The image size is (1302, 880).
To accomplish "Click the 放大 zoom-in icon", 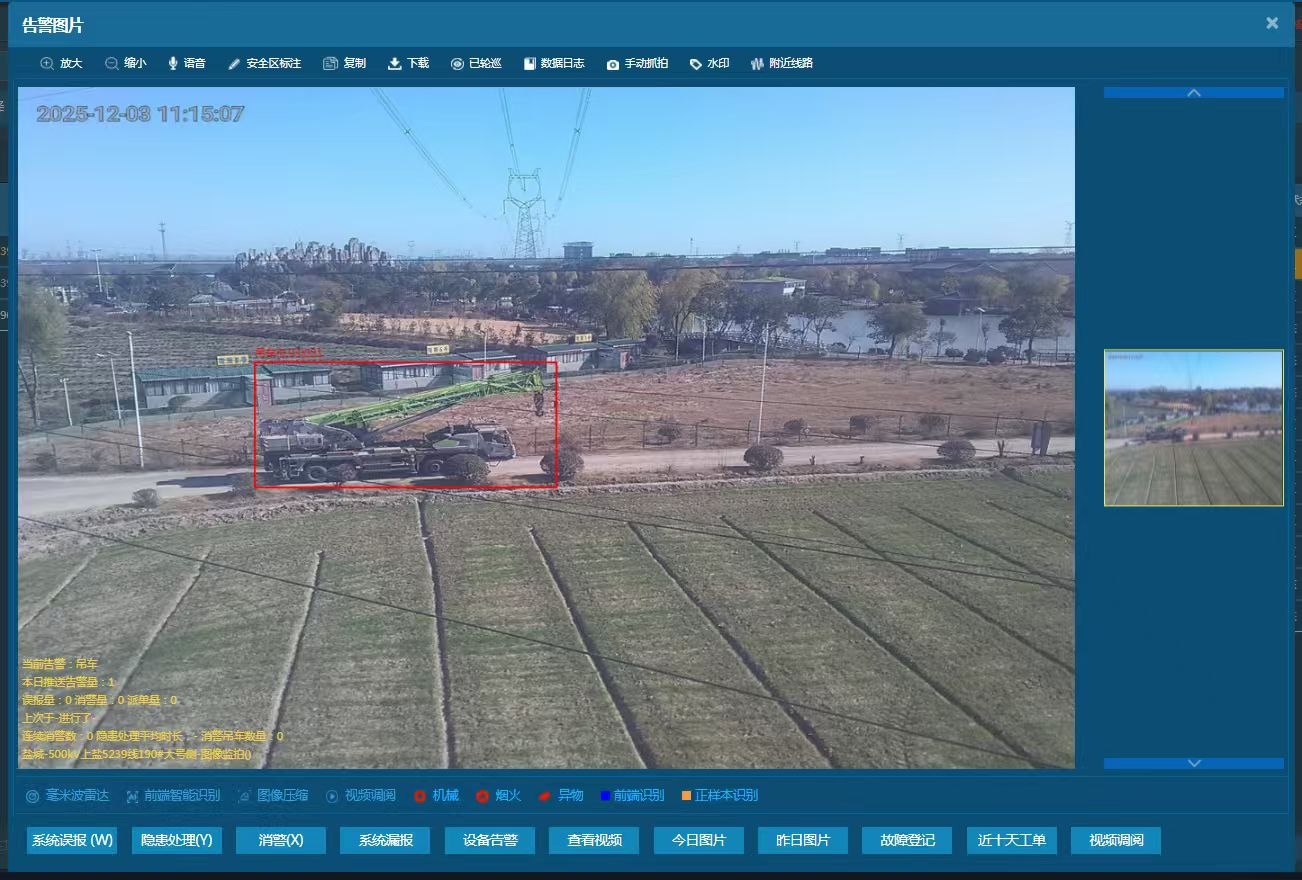I will pos(47,64).
